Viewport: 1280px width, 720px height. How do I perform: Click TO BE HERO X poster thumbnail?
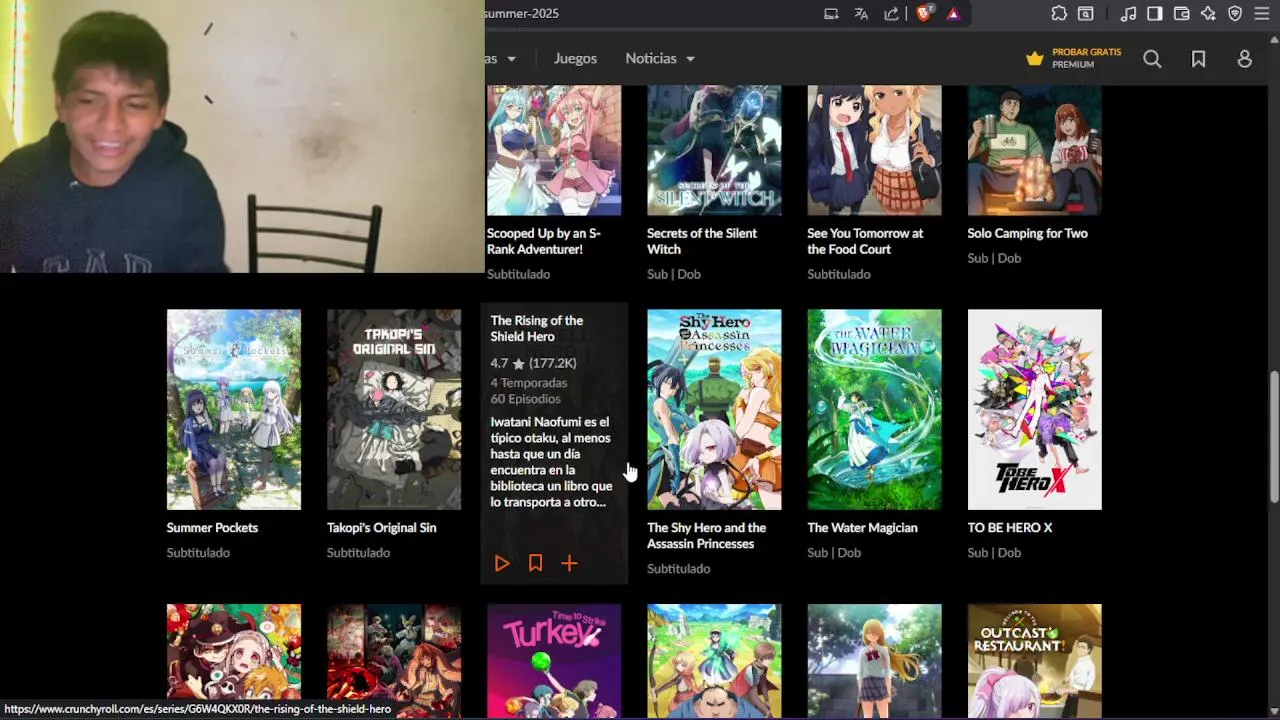[1034, 410]
